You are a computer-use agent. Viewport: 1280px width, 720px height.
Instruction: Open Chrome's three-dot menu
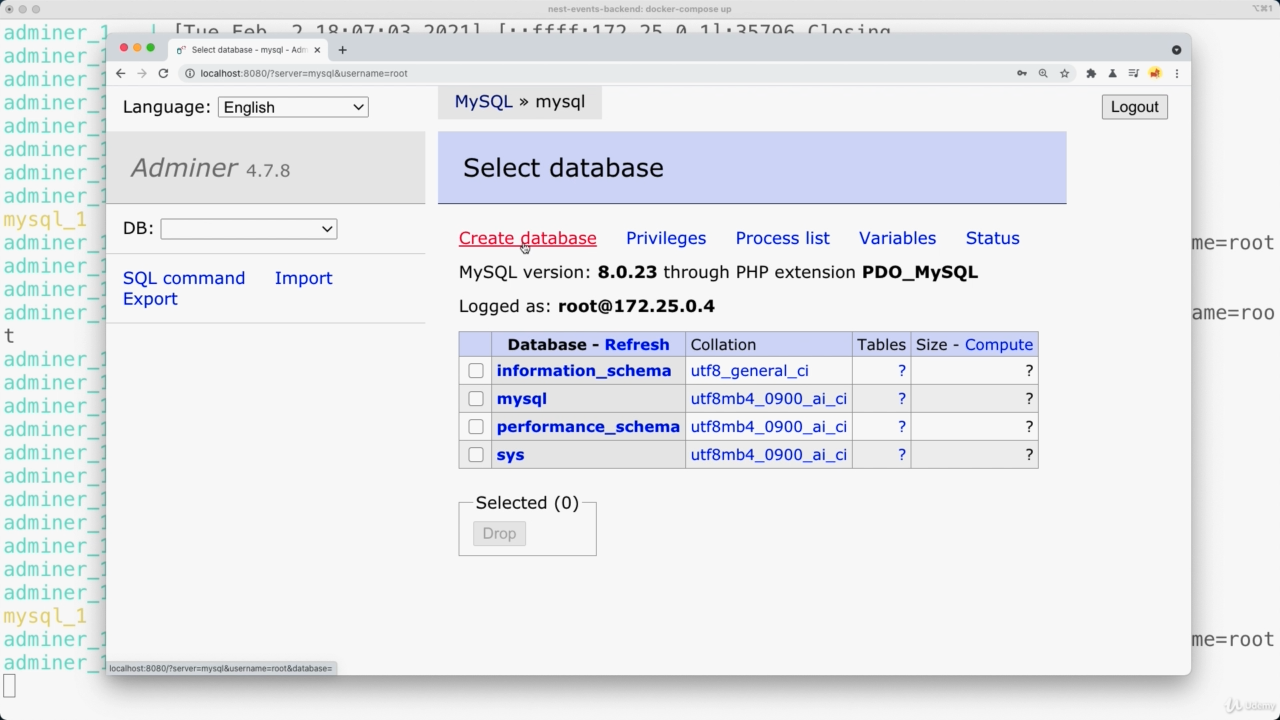click(1177, 73)
